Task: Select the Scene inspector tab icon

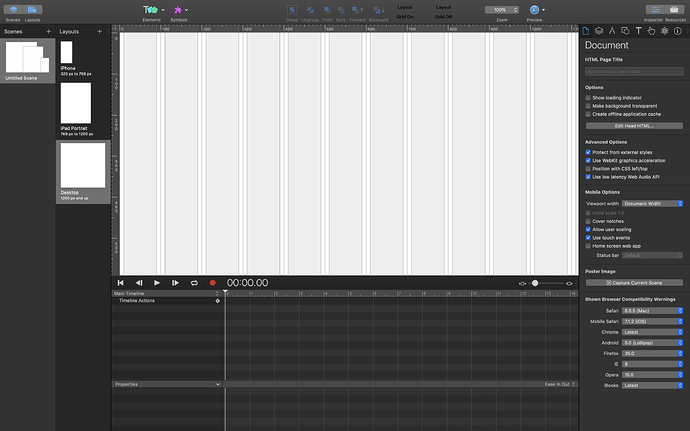Action: click(599, 31)
